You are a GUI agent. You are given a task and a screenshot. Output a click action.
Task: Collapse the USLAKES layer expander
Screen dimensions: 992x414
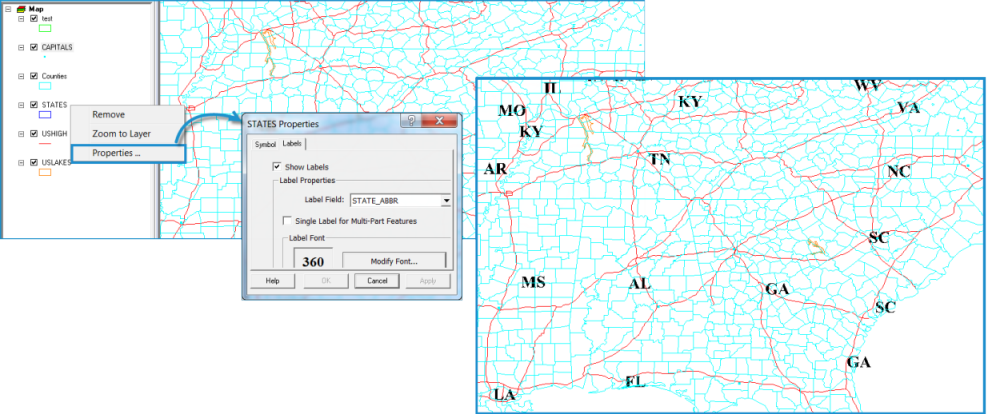tap(21, 162)
